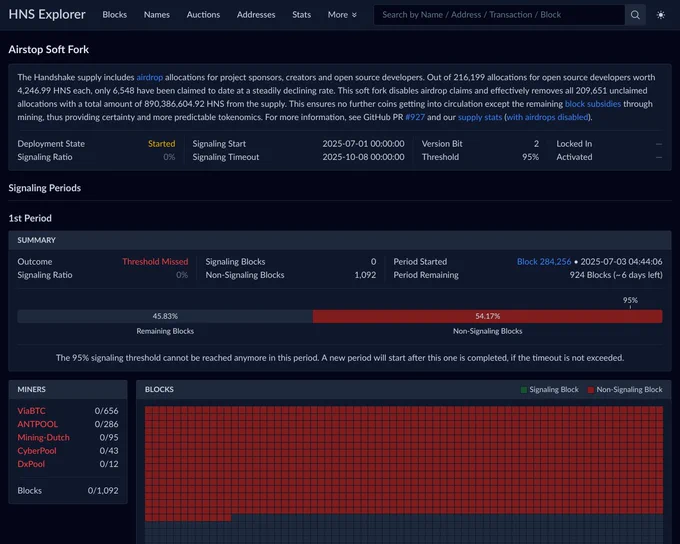Focus the Name/Address/Transaction search field
The image size is (680, 544).
(499, 15)
